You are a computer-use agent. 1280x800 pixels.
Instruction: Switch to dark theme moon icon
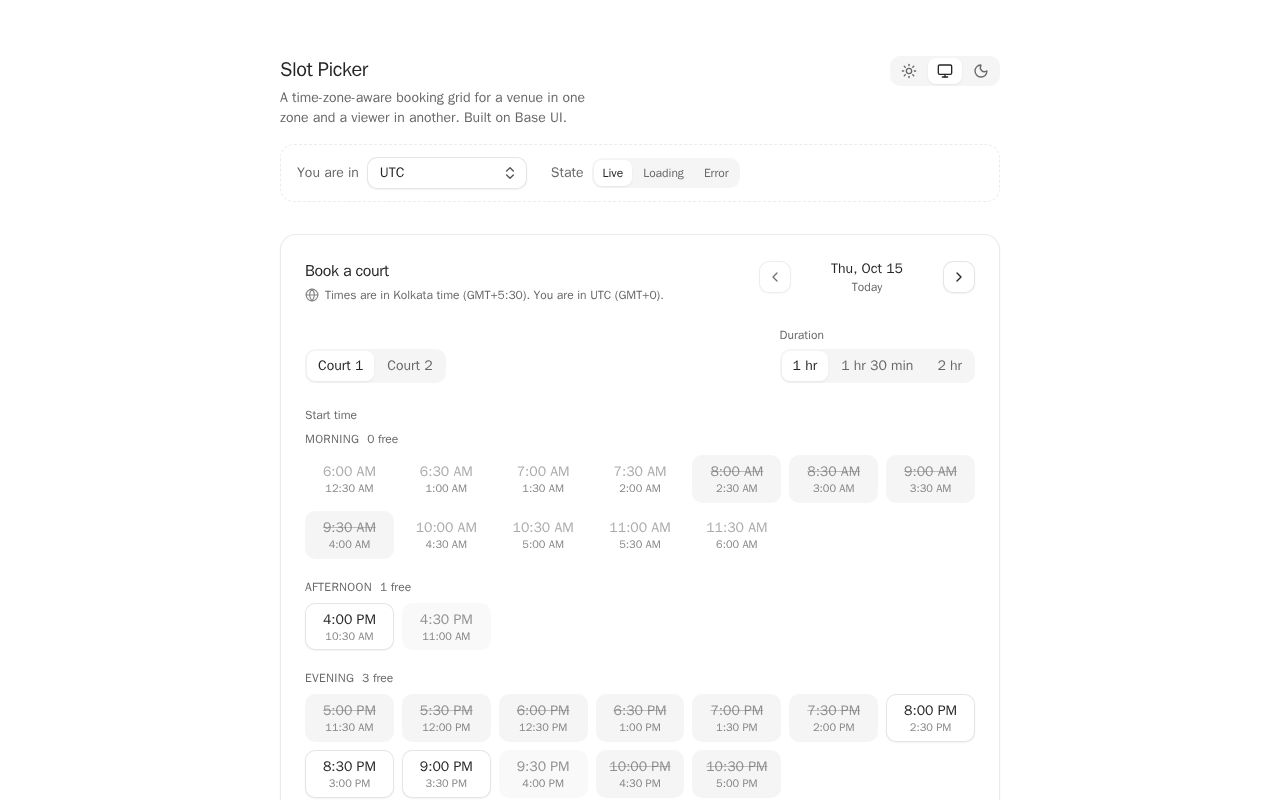click(x=981, y=71)
